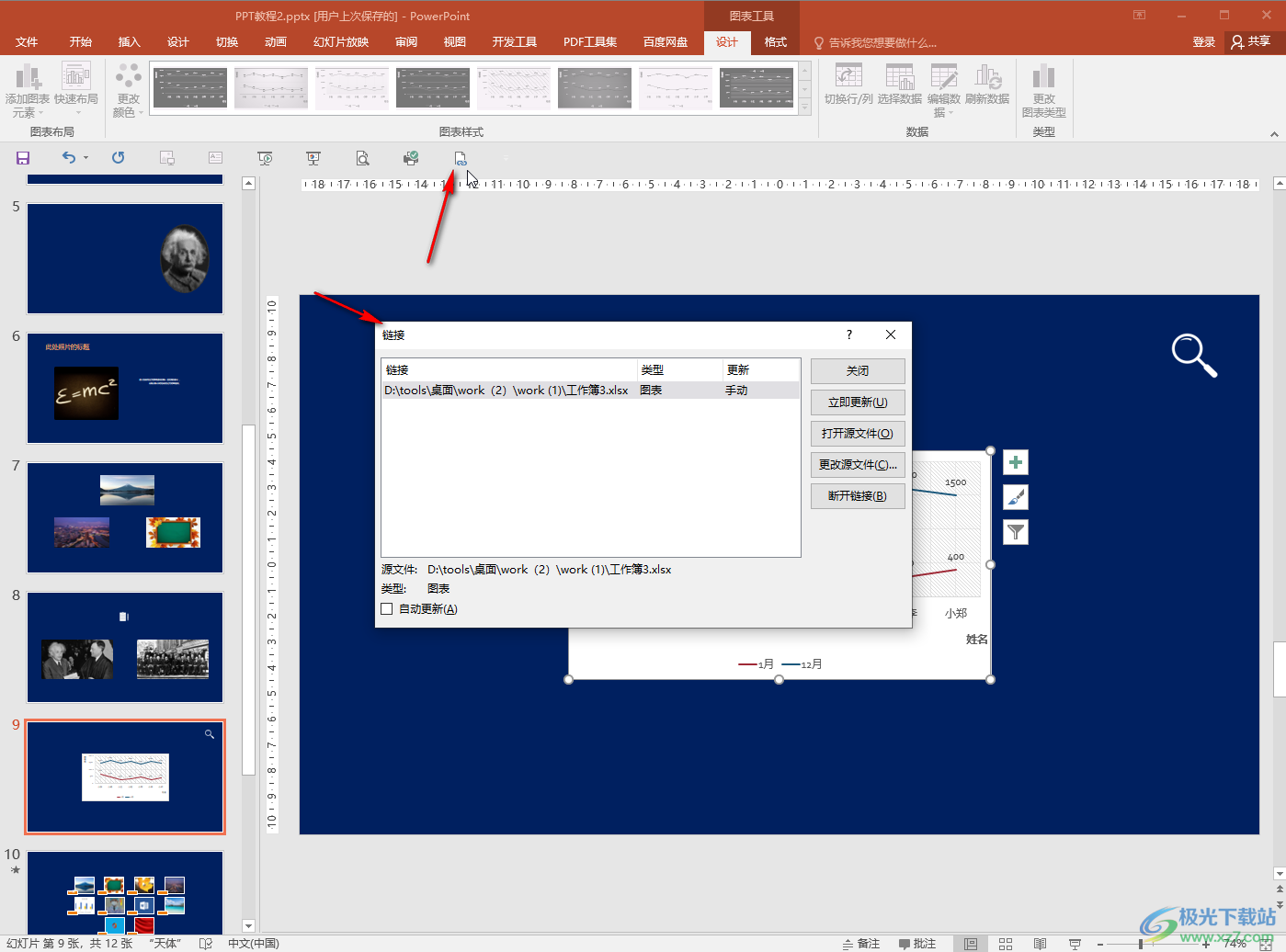1286x952 pixels.
Task: Switch to the 插入 Insert tab
Action: (x=130, y=42)
